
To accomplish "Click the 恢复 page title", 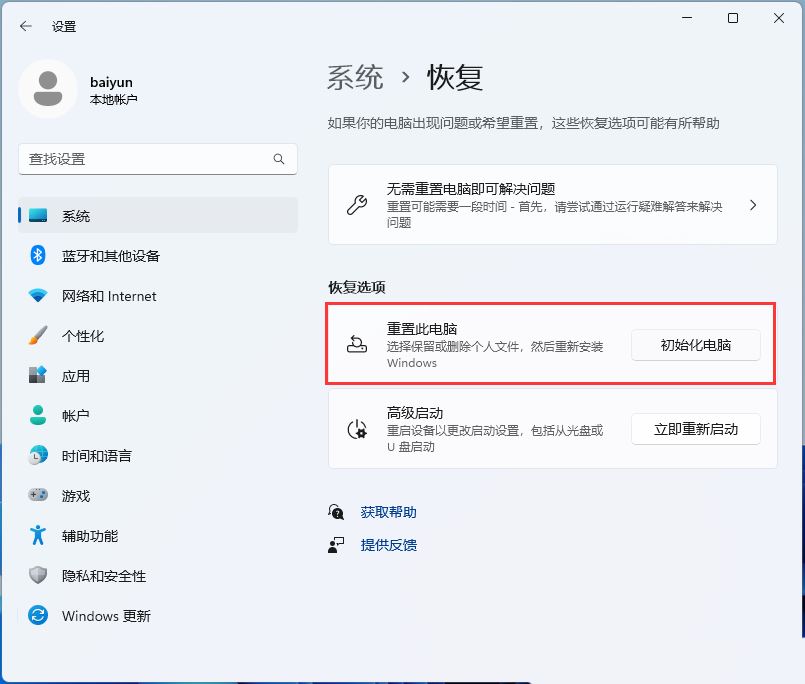I will (x=455, y=78).
